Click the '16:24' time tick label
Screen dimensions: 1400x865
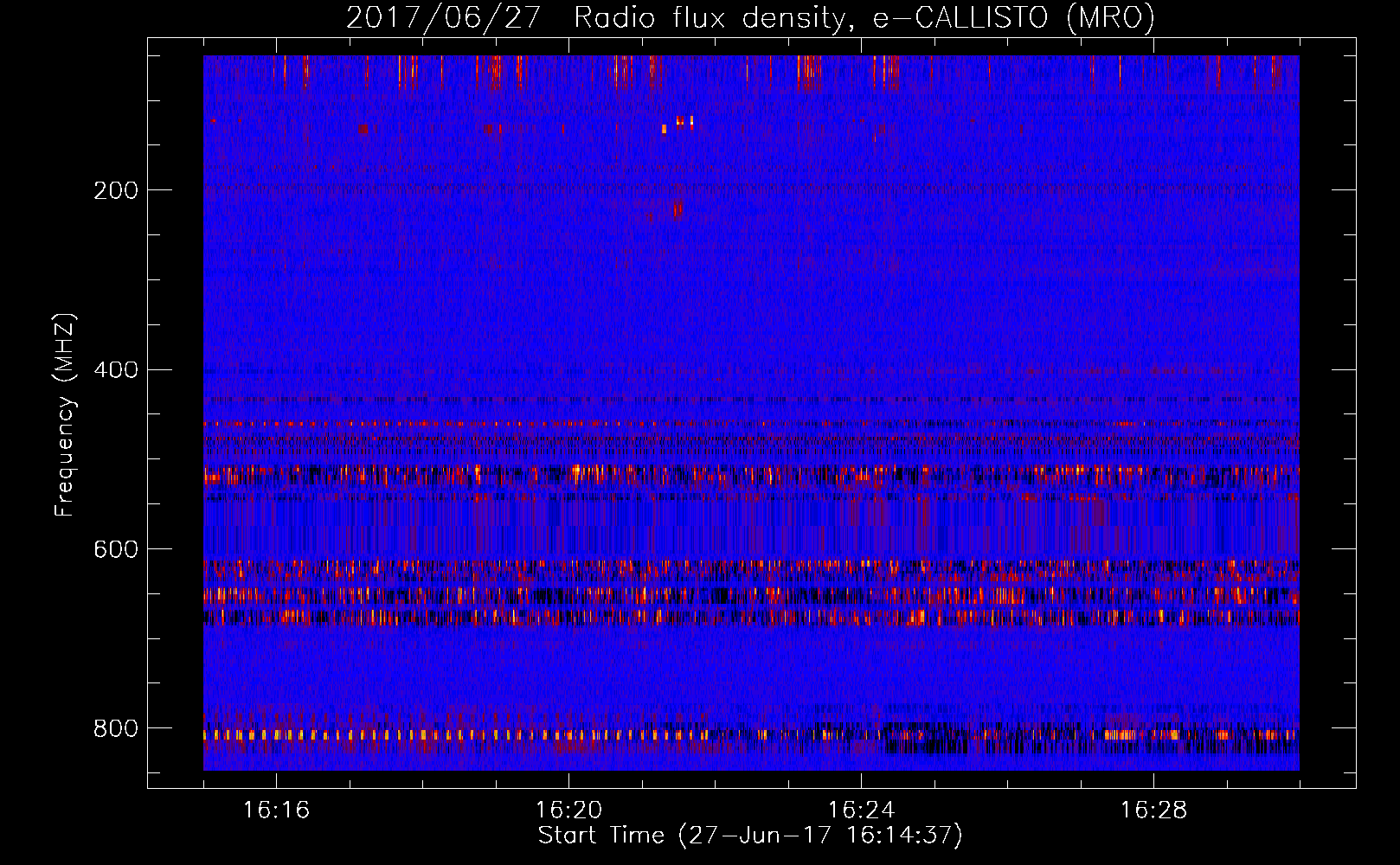(861, 811)
